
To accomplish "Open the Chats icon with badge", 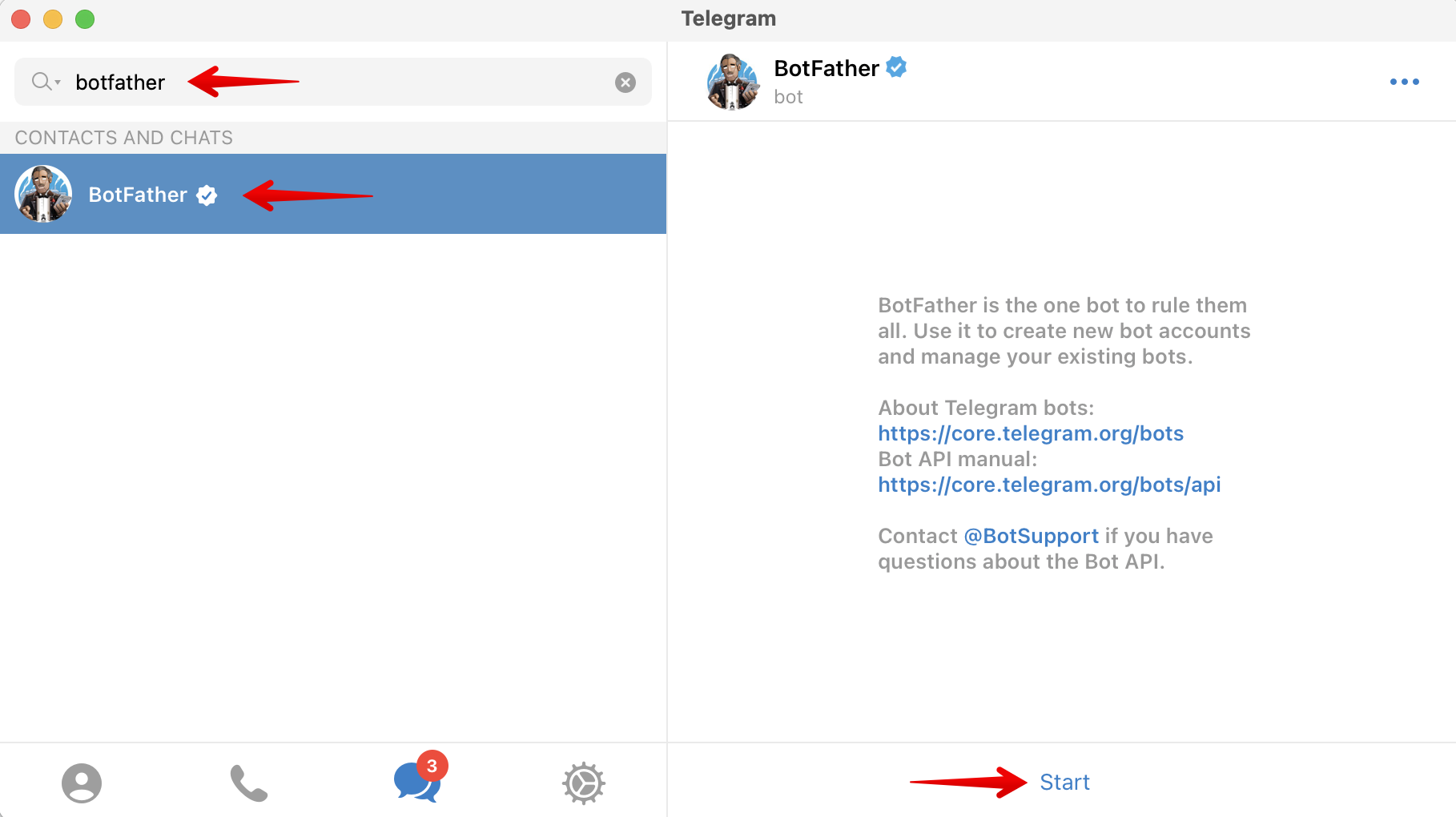I will pyautogui.click(x=417, y=782).
